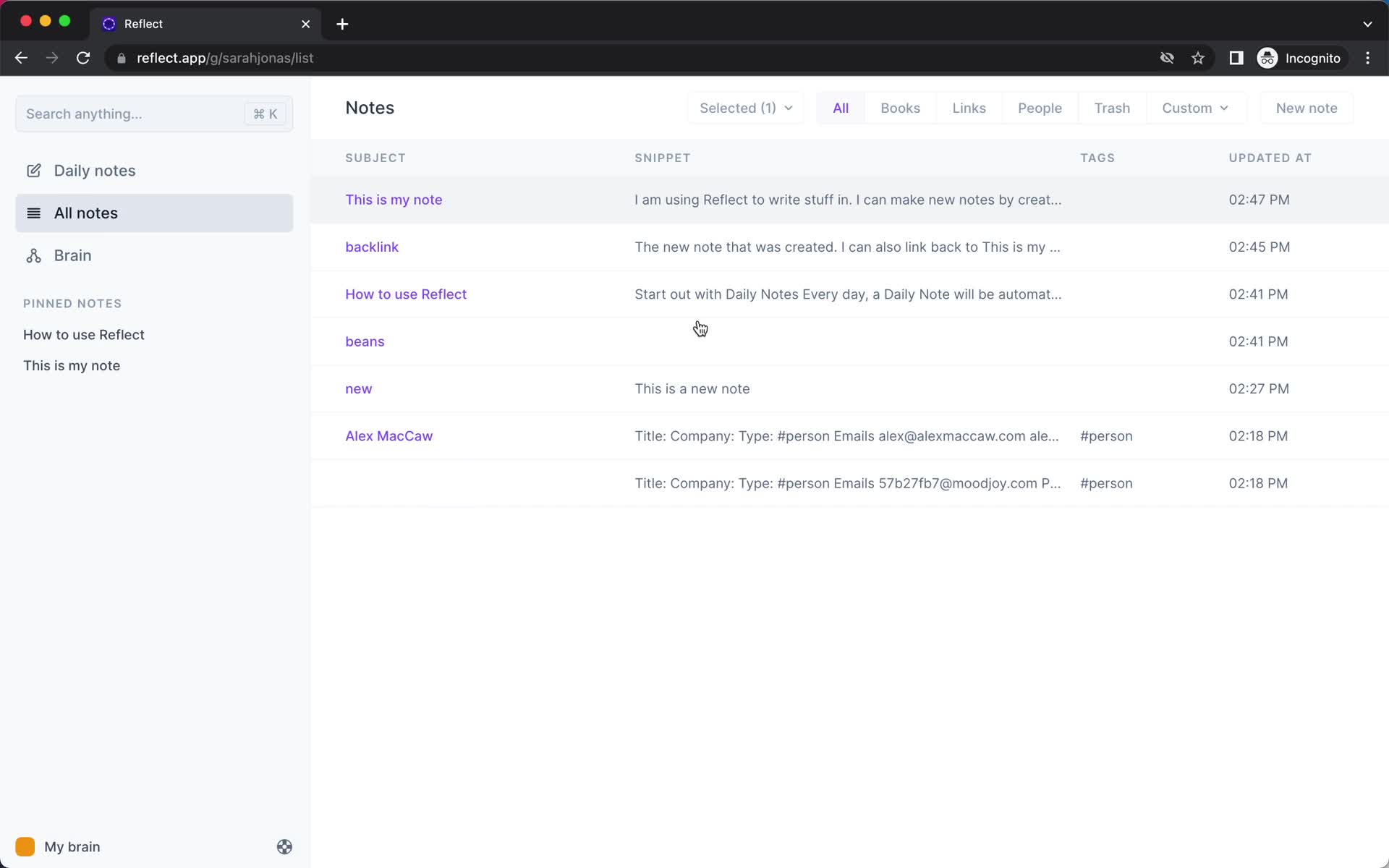1389x868 pixels.
Task: Go forward in browser history
Action: [x=52, y=58]
